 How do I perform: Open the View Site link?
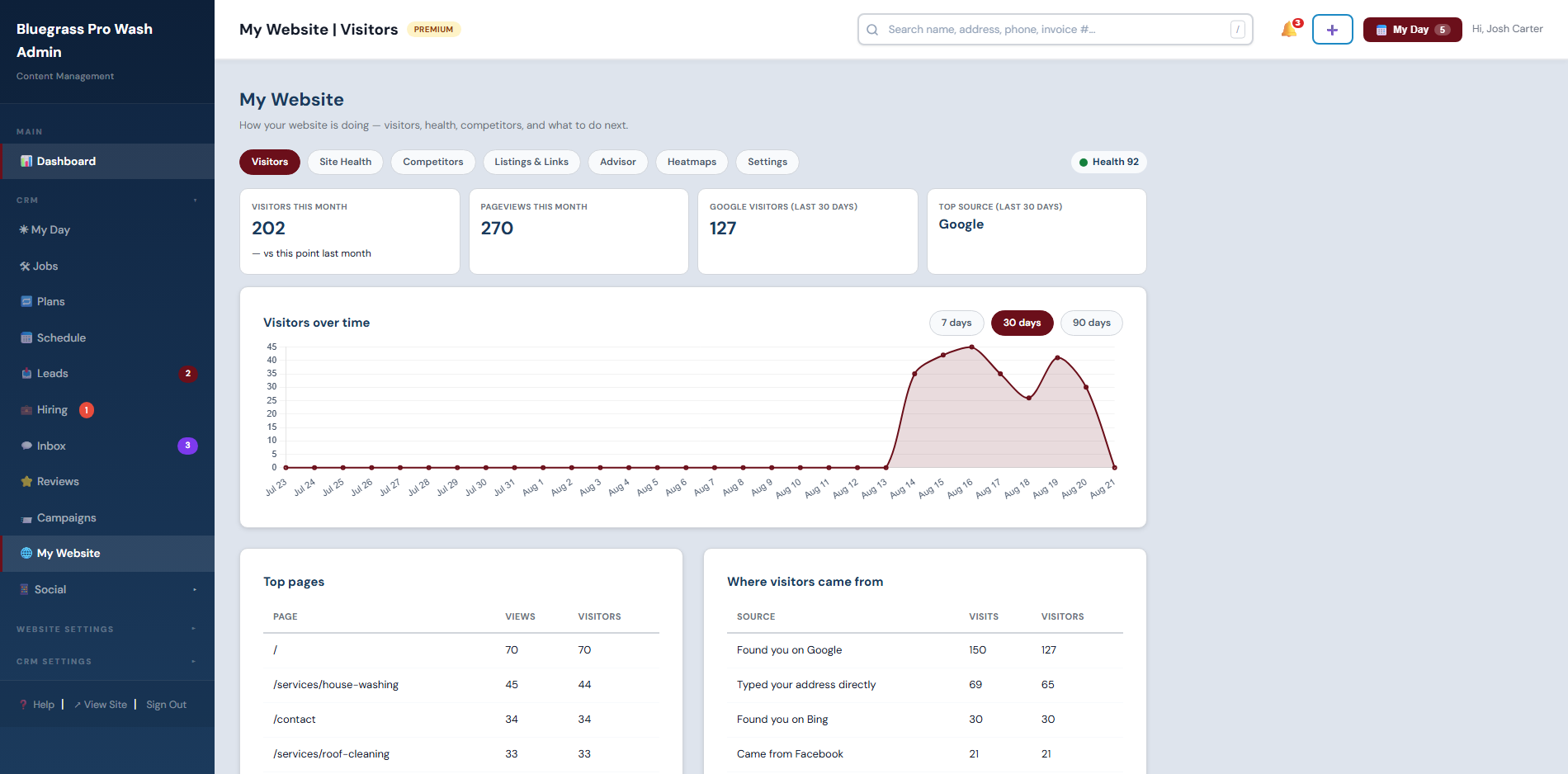click(x=101, y=706)
